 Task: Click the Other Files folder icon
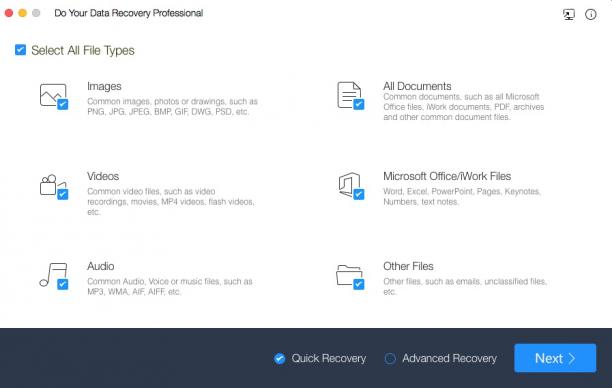(x=349, y=275)
